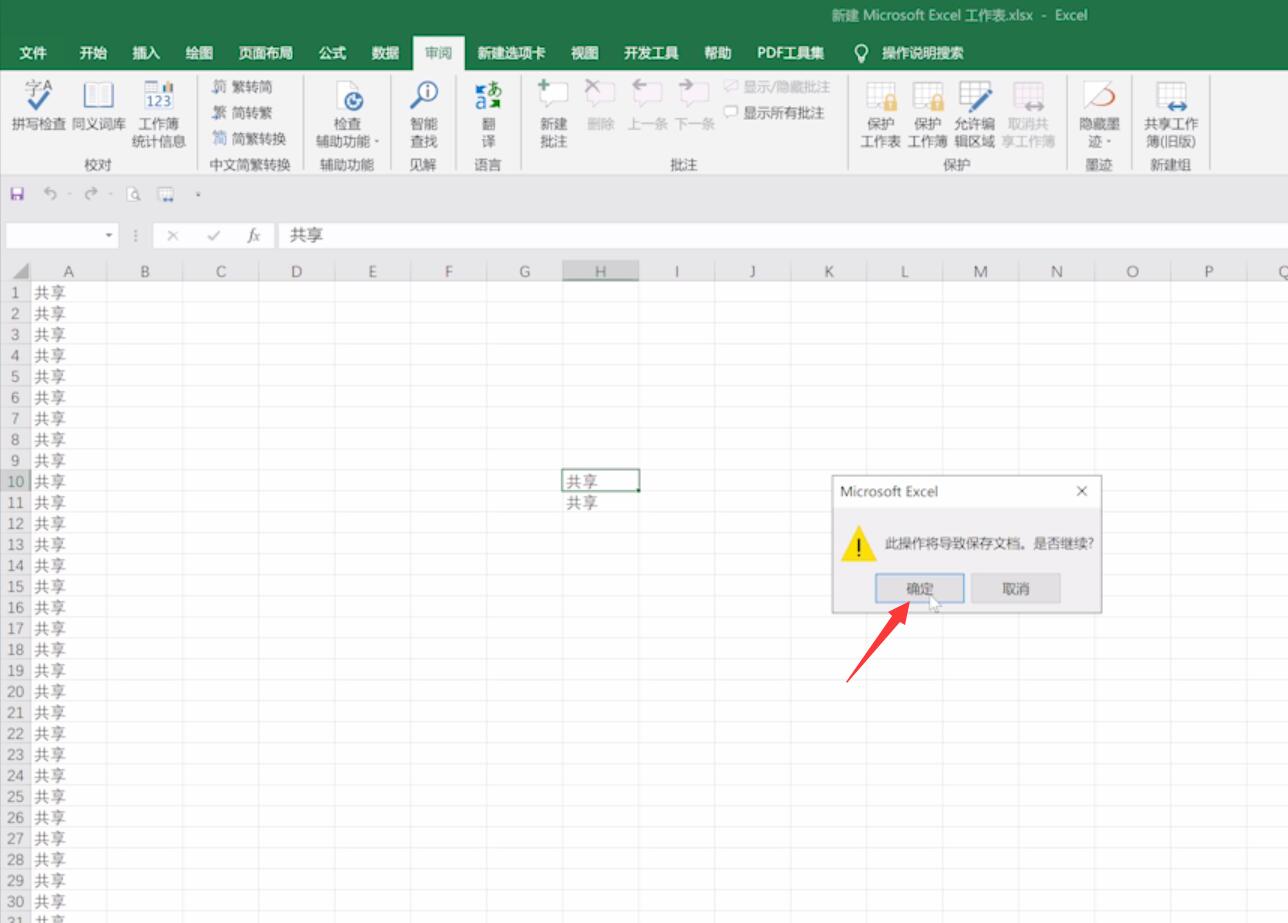Switch to the 数据 data tab
The width and height of the screenshot is (1288, 923).
pos(385,53)
